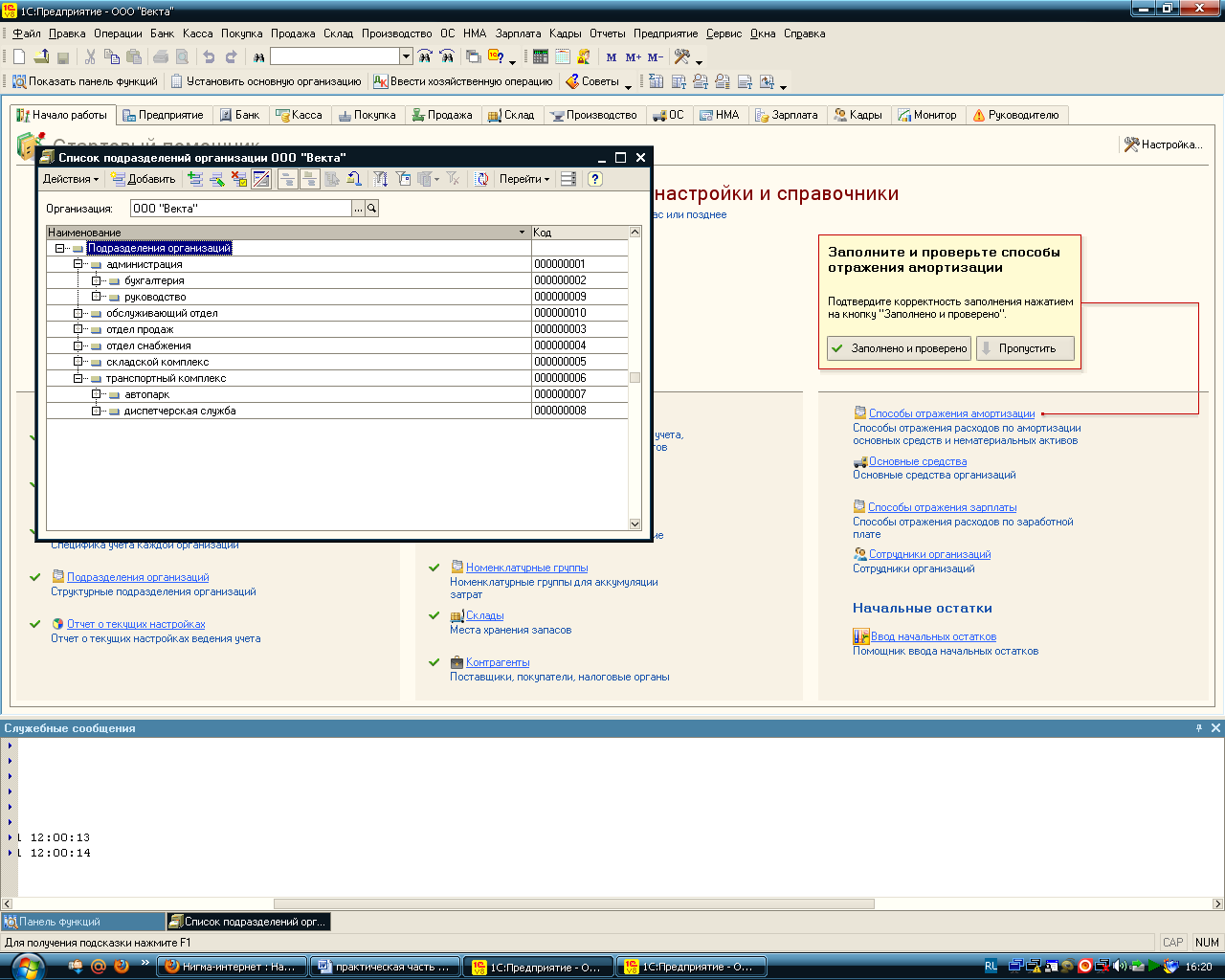Collapse the транспортный комплекс node
Image resolution: width=1225 pixels, height=980 pixels.
tap(78, 378)
